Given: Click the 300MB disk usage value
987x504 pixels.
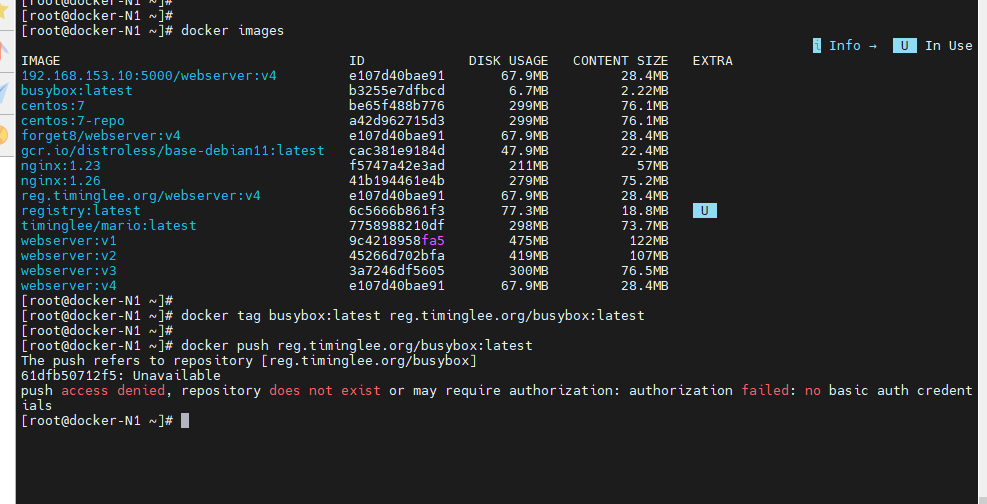Looking at the screenshot, I should click(529, 271).
